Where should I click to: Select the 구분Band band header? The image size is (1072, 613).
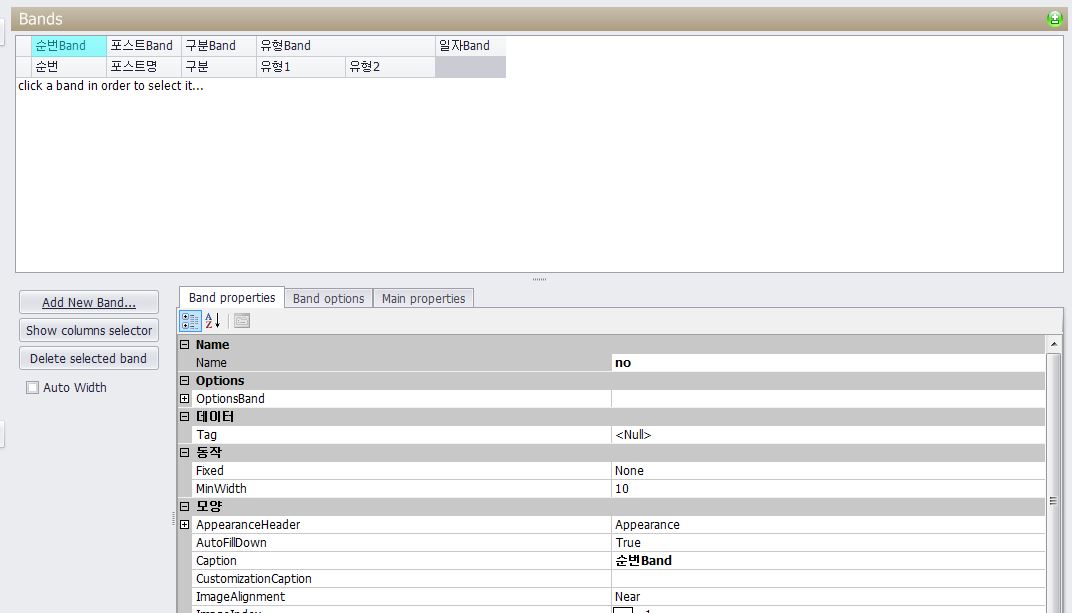[219, 46]
